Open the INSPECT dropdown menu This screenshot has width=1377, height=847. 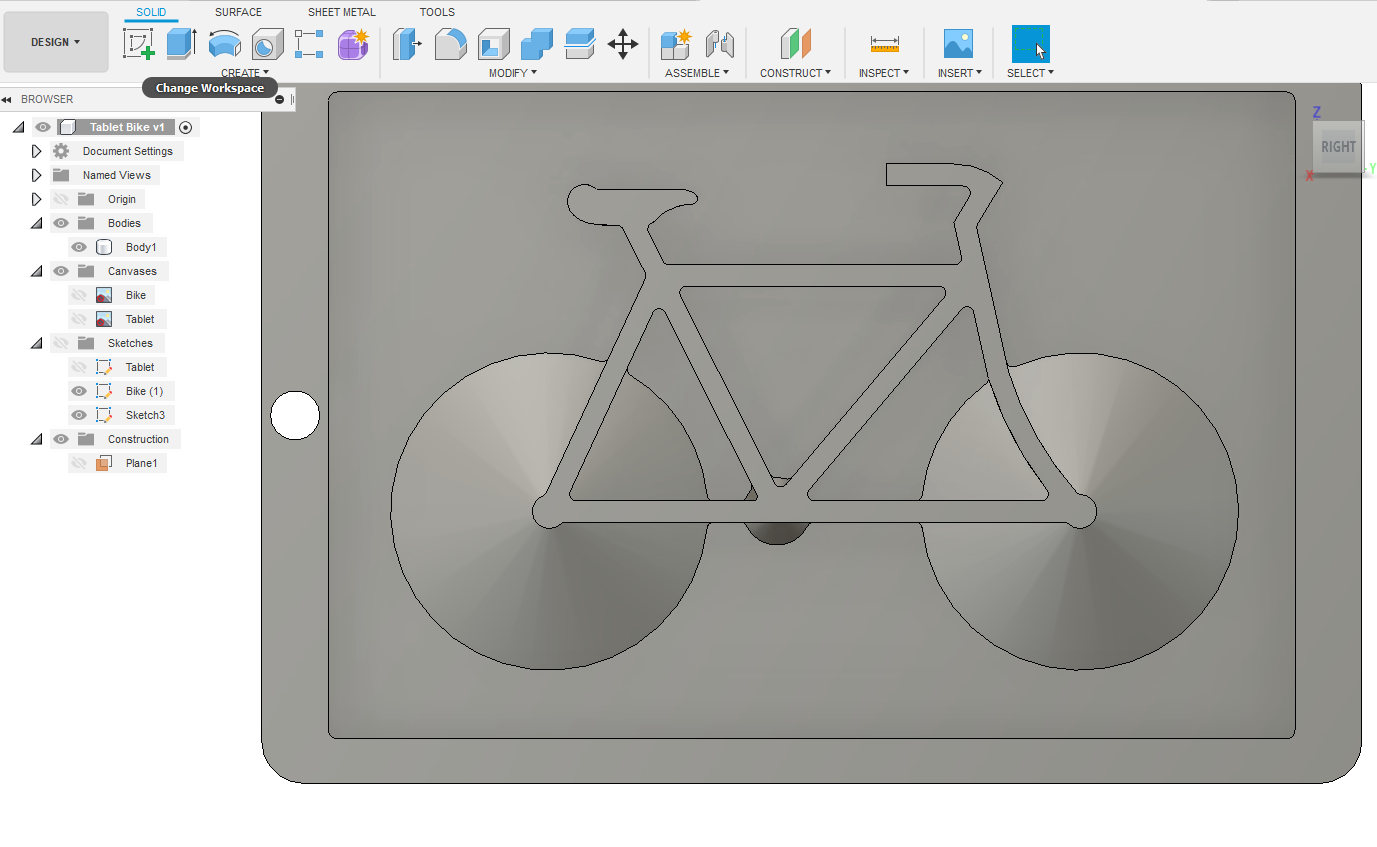(884, 73)
